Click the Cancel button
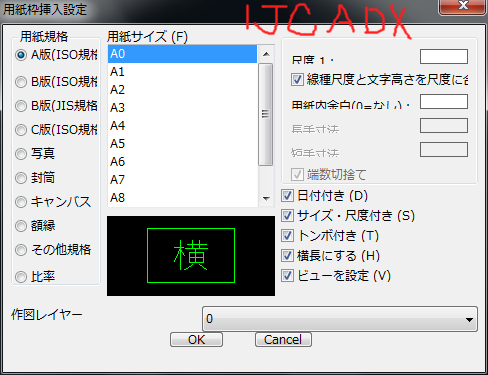Screen dimensions: 488x375 (283, 340)
